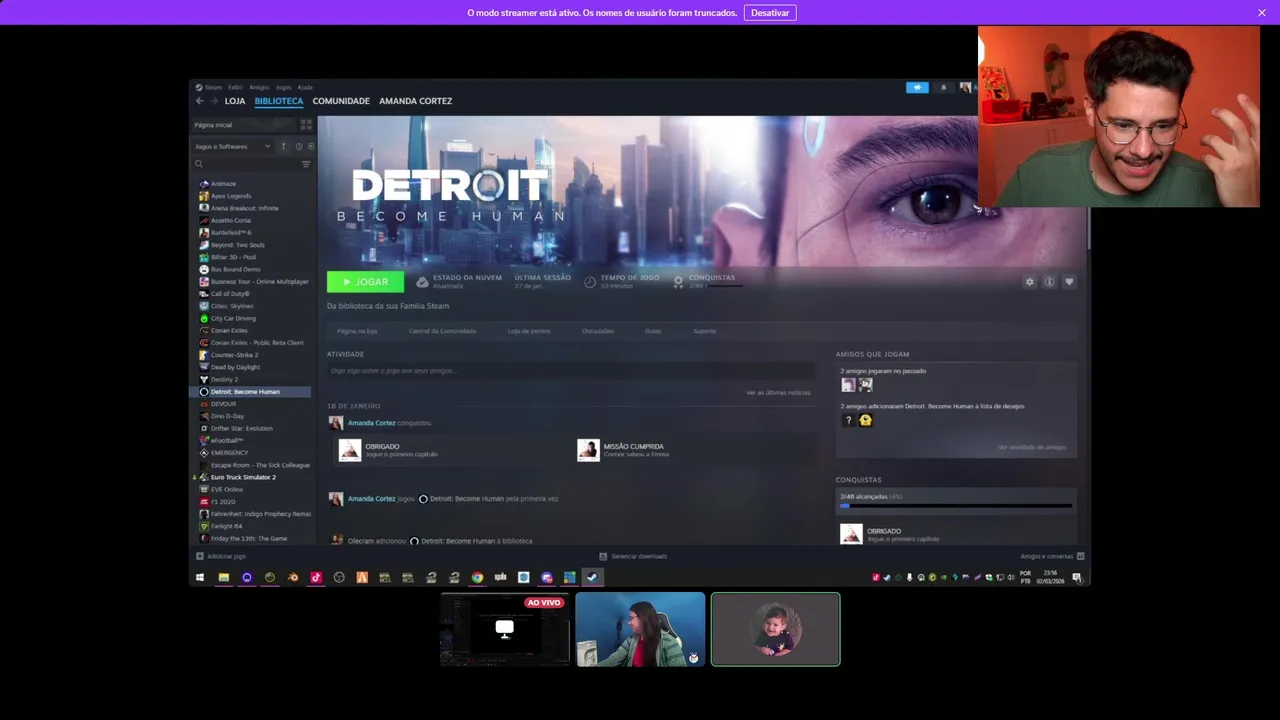Open the OBRIGADO achievement thumbnail in activity
1280x720 pixels.
point(350,450)
